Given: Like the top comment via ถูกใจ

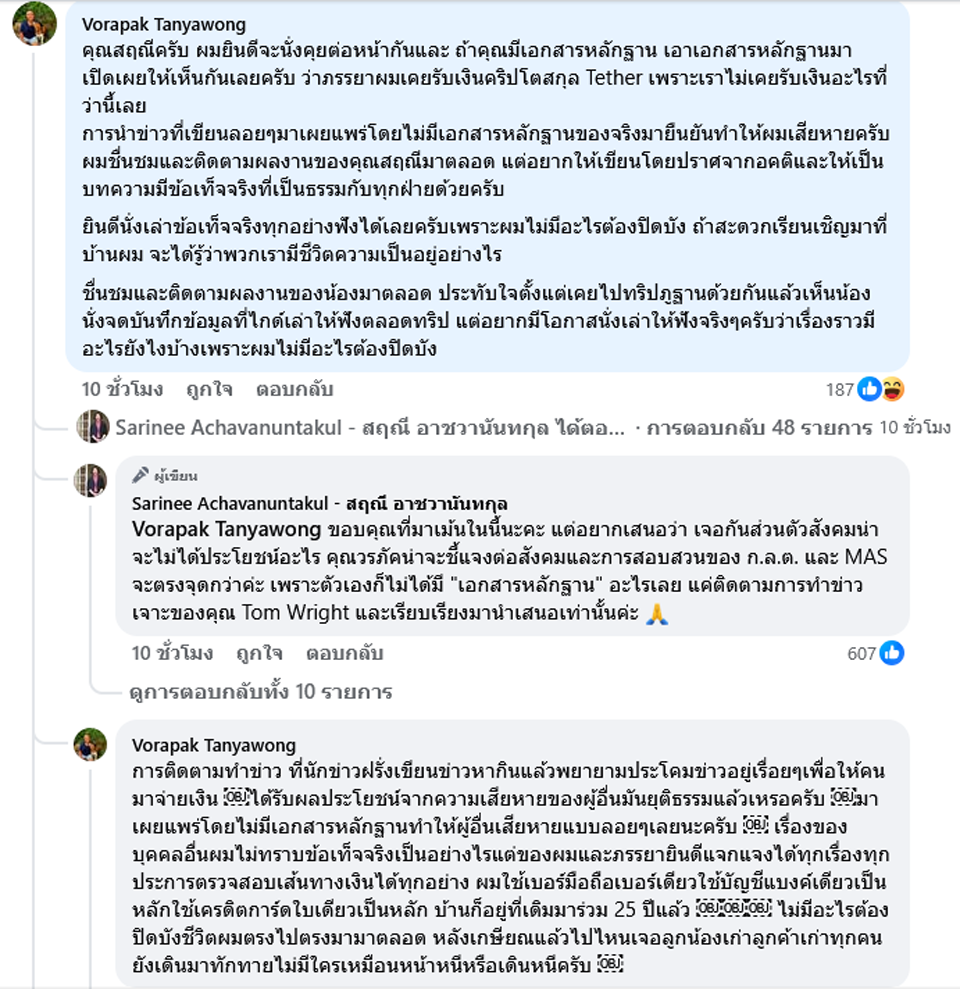Looking at the screenshot, I should (209, 389).
